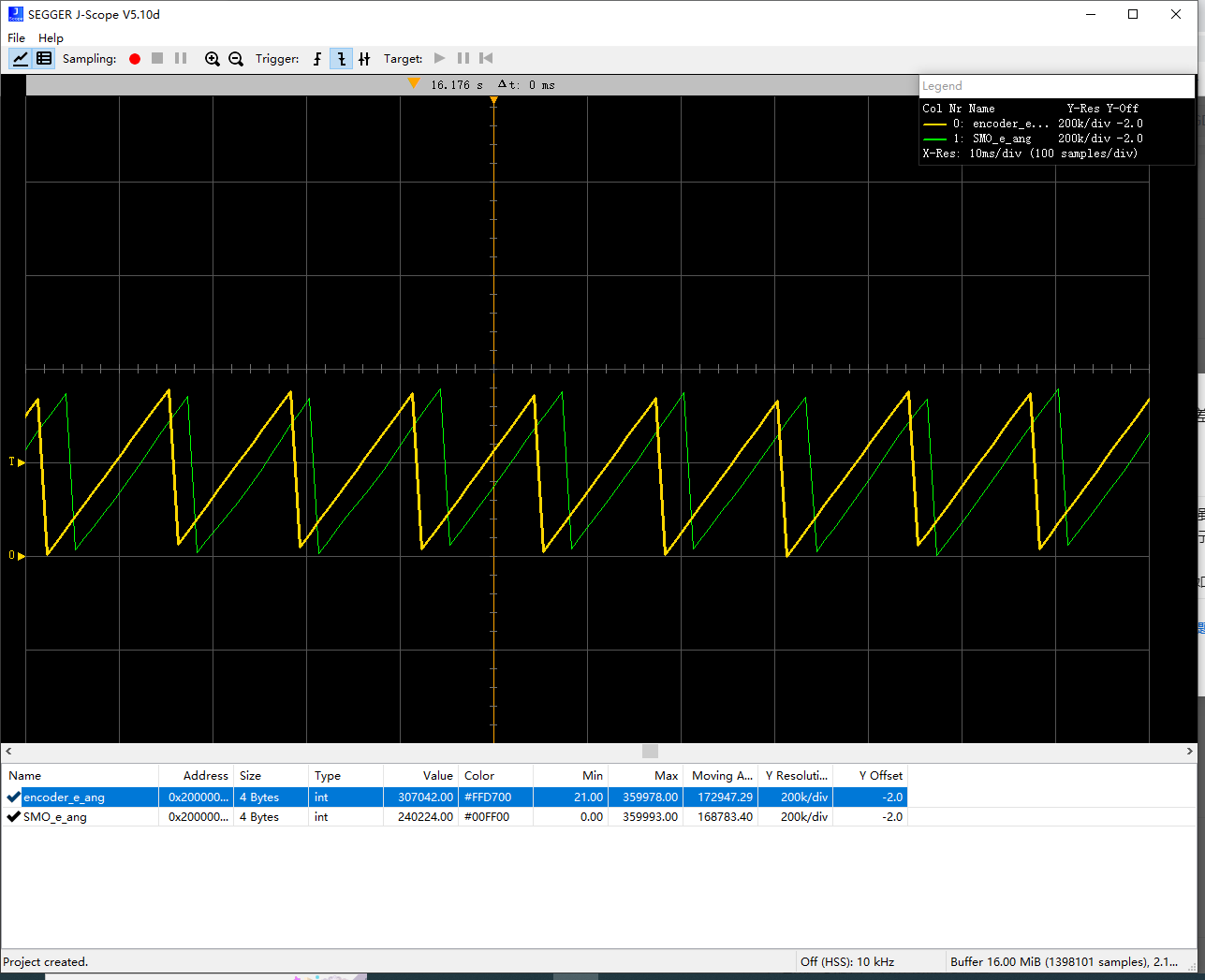Screen dimensions: 1205x980
Task: Select the encoder_e_ang row name
Action: point(64,797)
